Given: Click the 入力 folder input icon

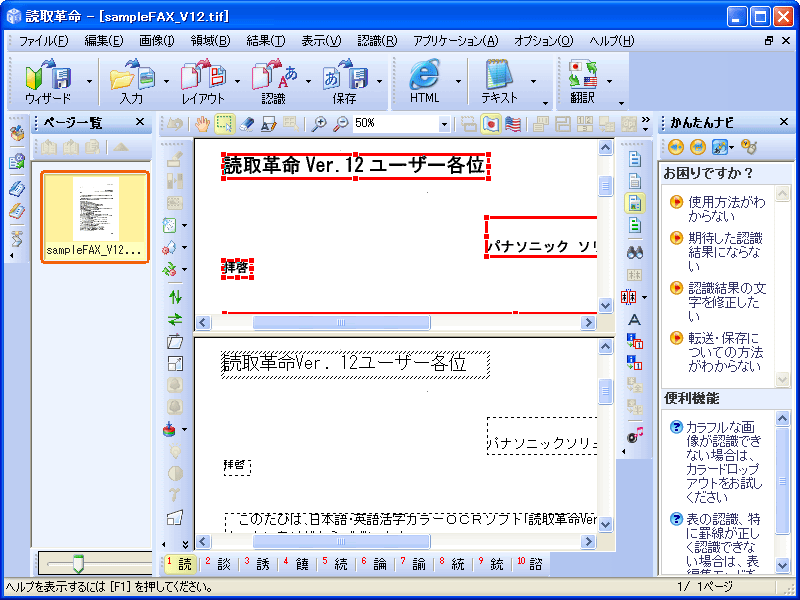Looking at the screenshot, I should coord(132,81).
